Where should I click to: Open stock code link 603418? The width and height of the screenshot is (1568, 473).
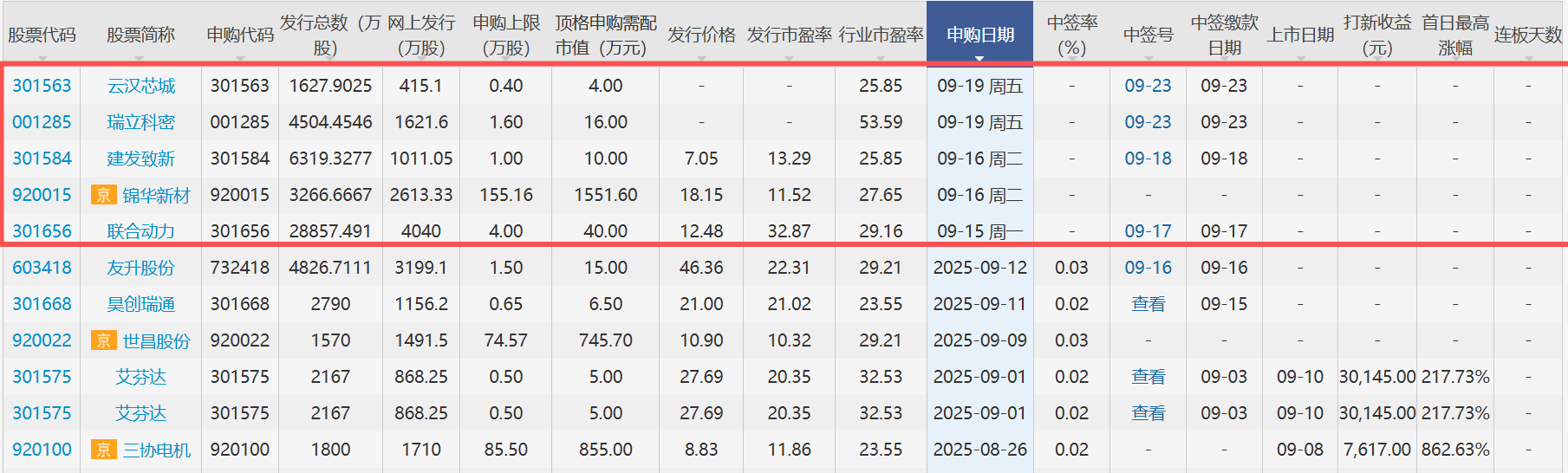(x=42, y=268)
